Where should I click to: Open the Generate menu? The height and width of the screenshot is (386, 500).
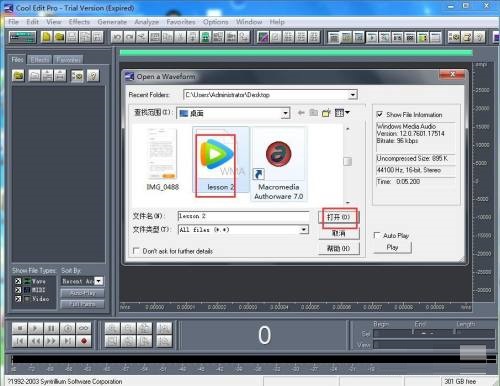[112, 22]
